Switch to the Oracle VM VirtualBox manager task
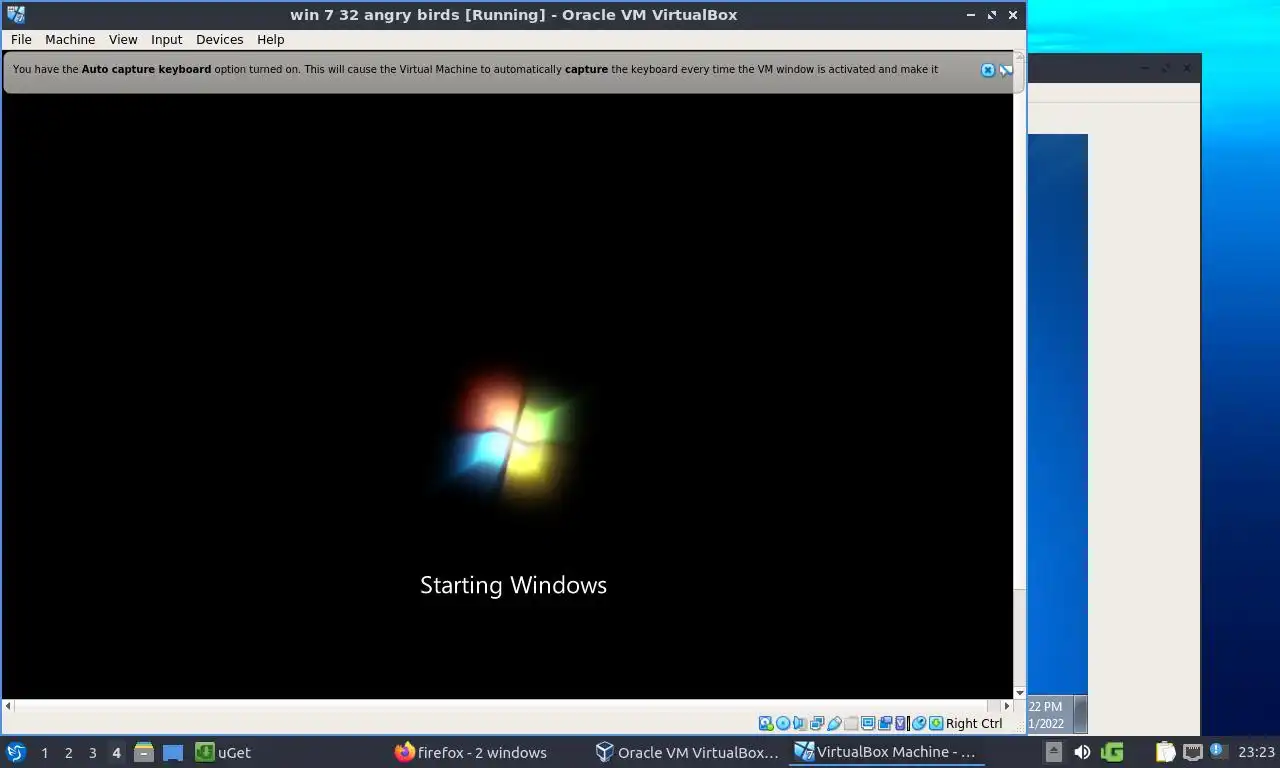Screen dimensions: 1280x768 687,752
